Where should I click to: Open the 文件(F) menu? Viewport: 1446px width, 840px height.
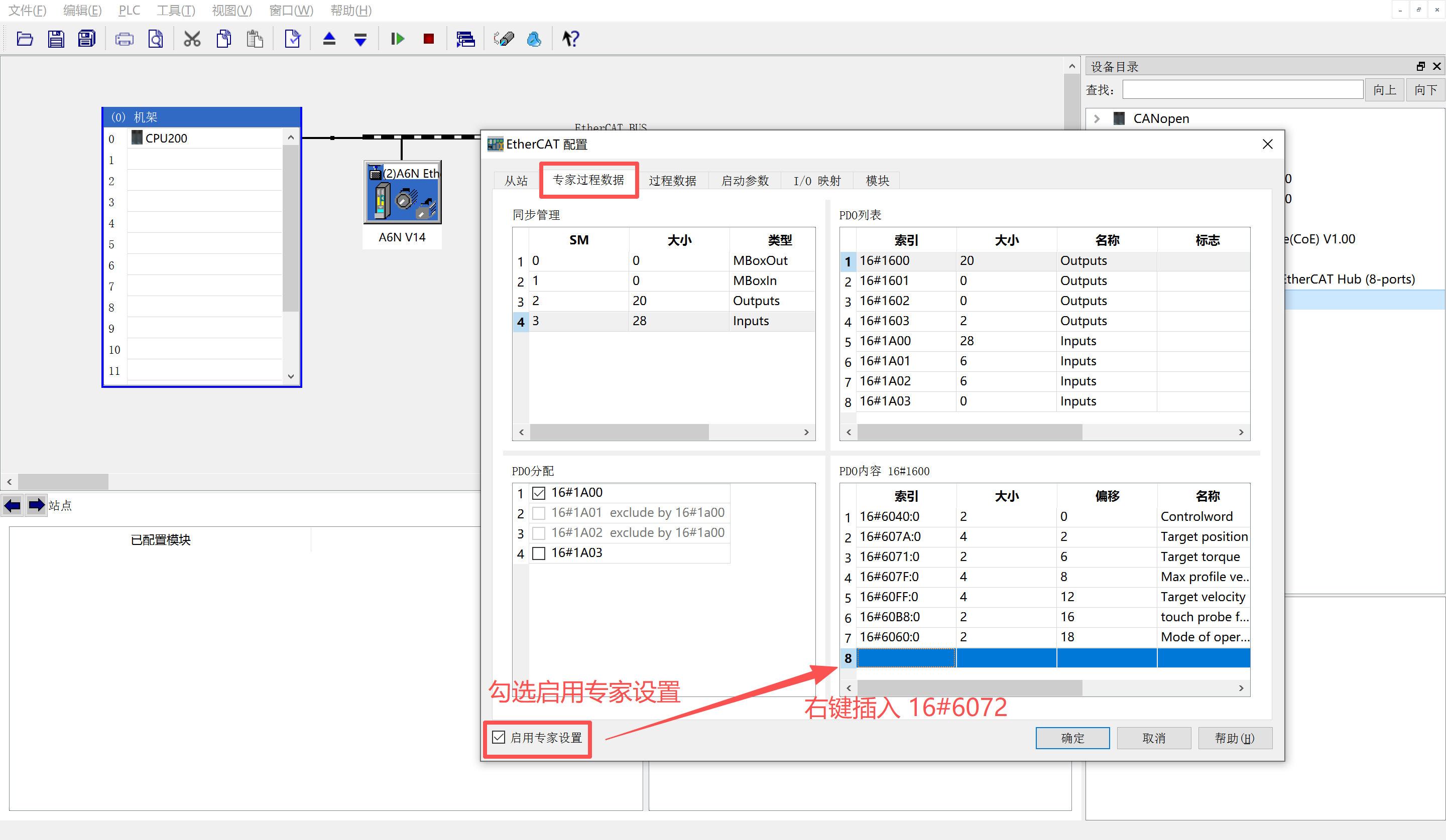pyautogui.click(x=28, y=11)
